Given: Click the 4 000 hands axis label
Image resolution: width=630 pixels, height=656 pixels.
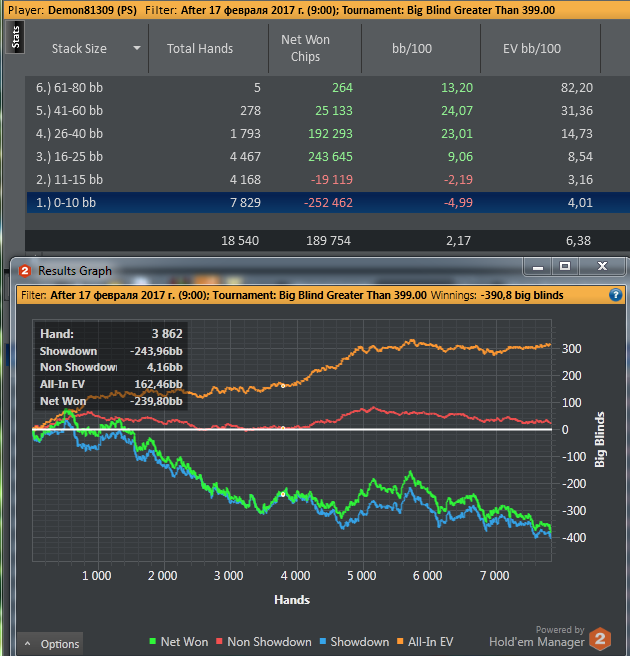Looking at the screenshot, I should [295, 576].
